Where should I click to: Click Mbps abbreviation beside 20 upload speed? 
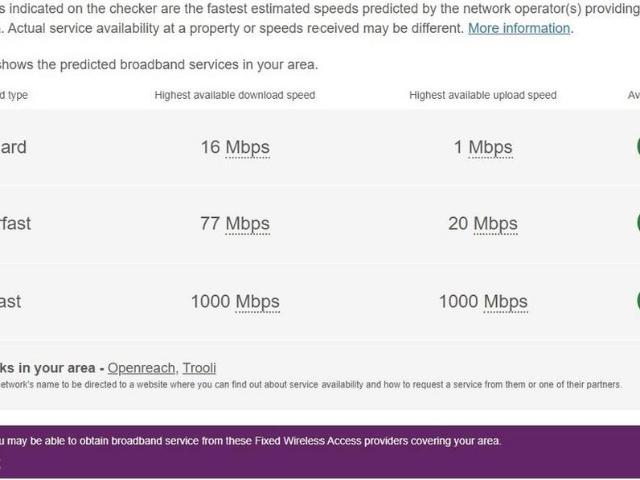click(495, 224)
